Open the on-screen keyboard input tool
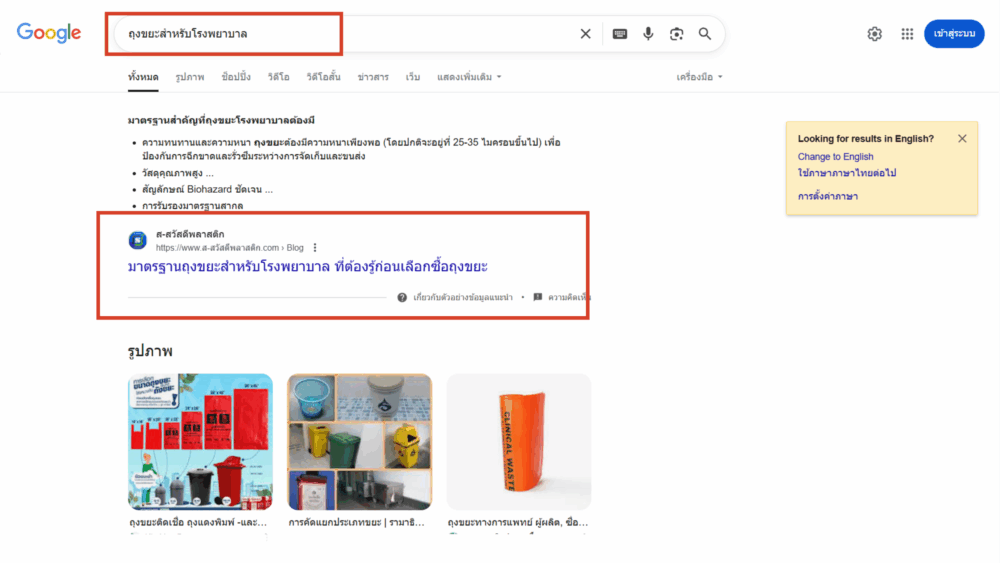This screenshot has height=563, width=1000. click(620, 34)
